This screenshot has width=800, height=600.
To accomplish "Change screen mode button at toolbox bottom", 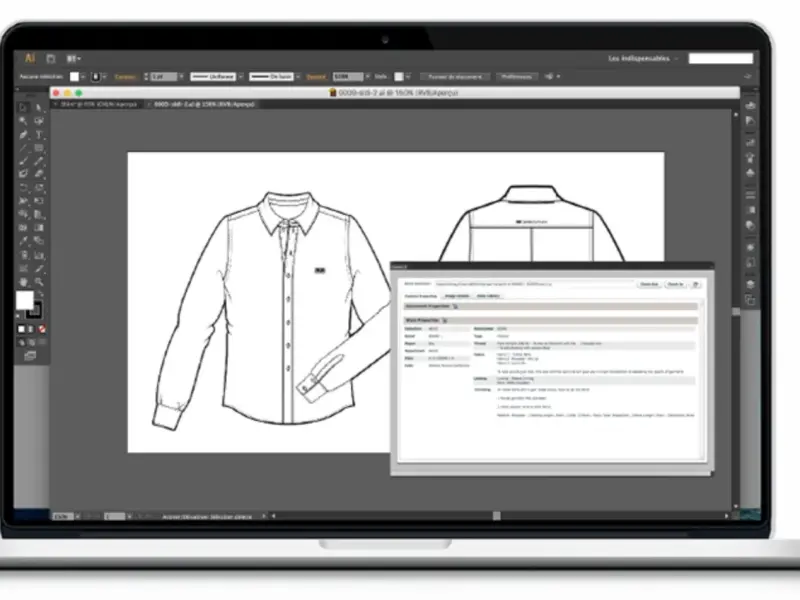I will [x=30, y=356].
